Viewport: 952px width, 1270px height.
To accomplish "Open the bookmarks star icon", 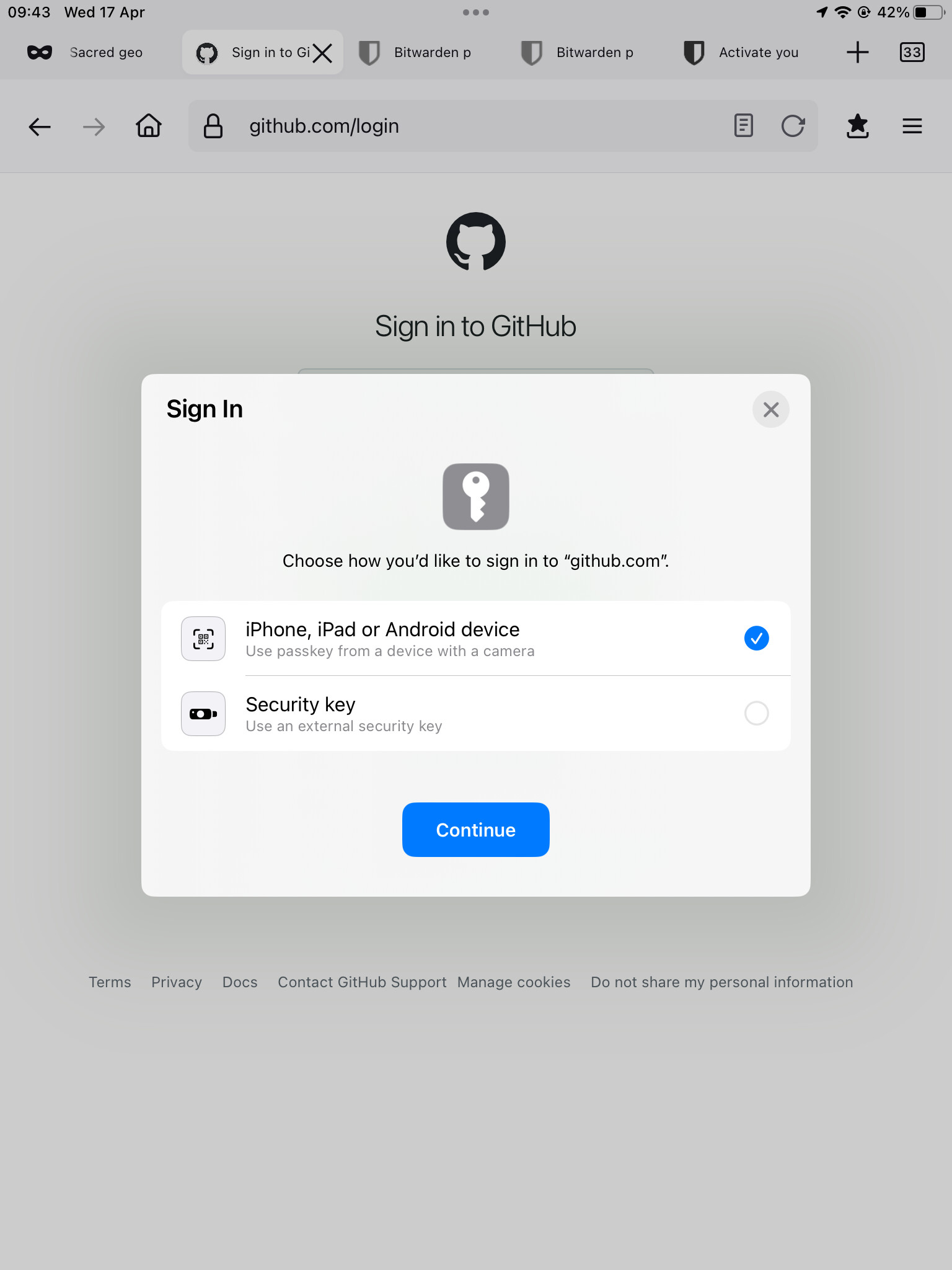I will (x=857, y=127).
